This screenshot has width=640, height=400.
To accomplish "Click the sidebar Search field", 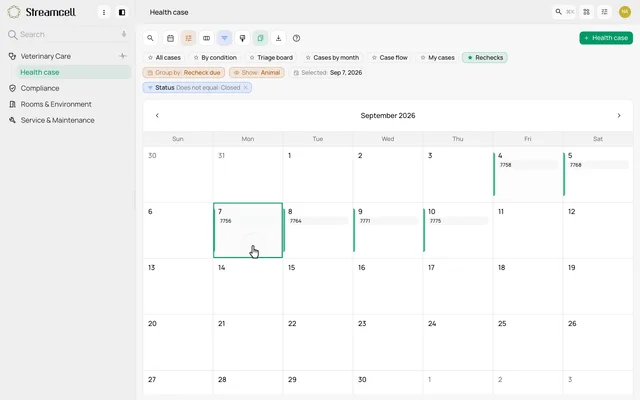I will click(x=67, y=34).
